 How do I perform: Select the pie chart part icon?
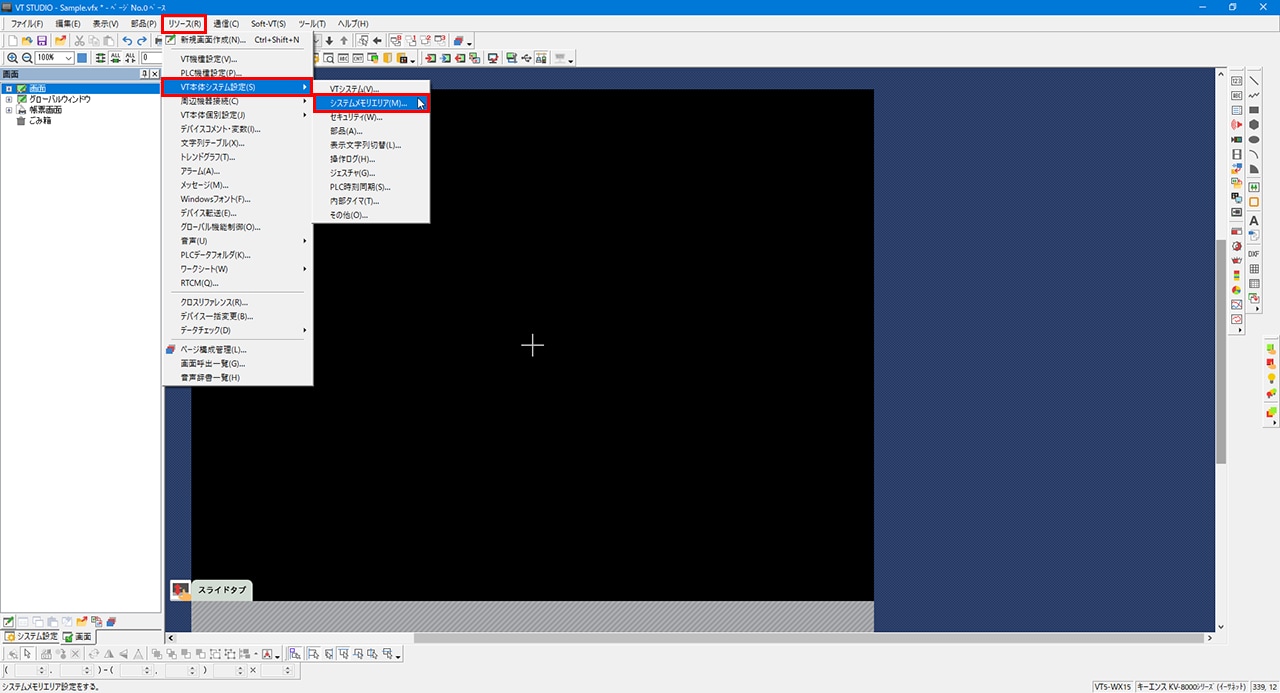(1237, 290)
